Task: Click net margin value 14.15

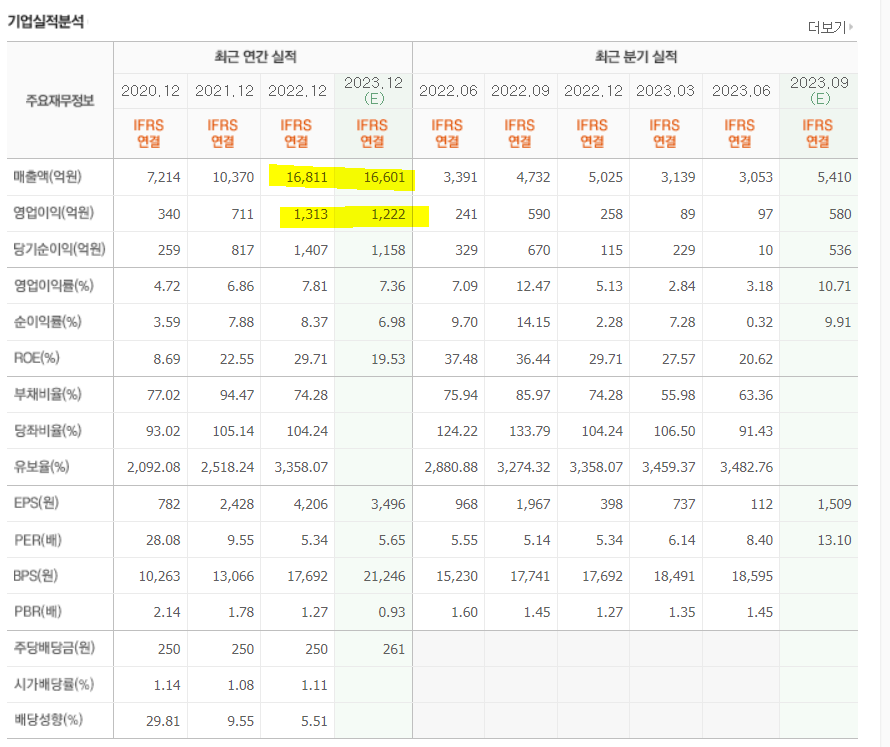Action: point(533,322)
